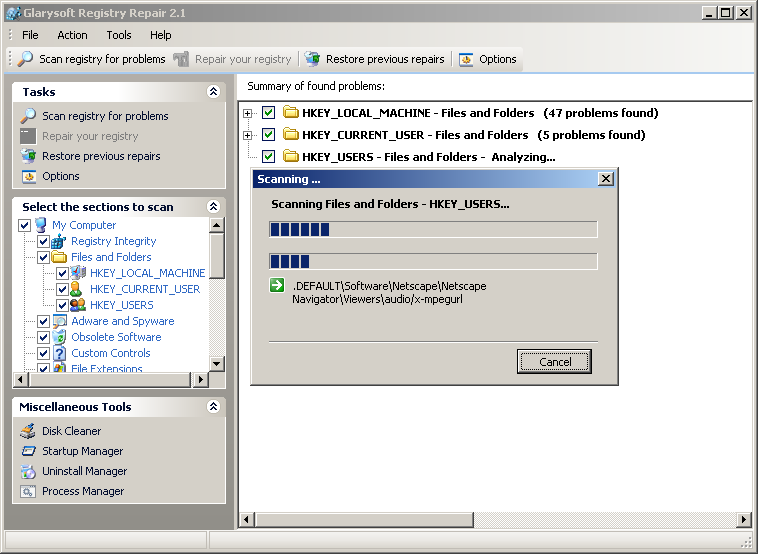This screenshot has height=554, width=758.
Task: Toggle the Registry Integrity checkbox
Action: [x=44, y=241]
